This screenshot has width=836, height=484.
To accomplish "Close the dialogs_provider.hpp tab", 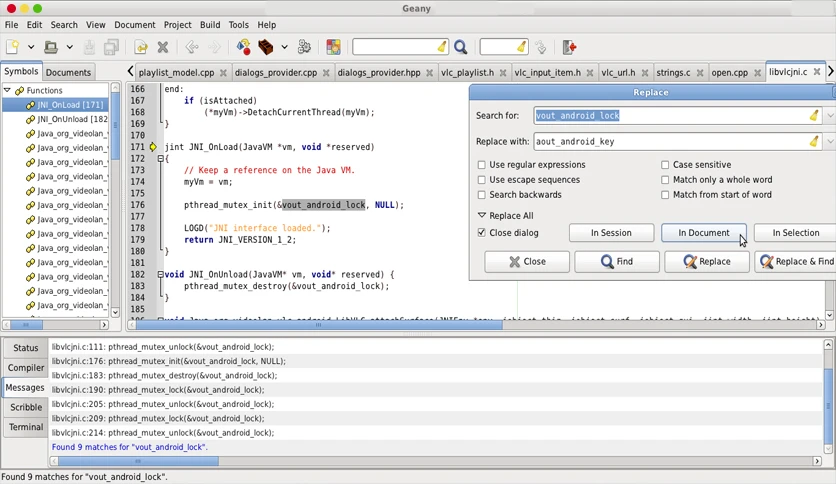I will coord(430,72).
